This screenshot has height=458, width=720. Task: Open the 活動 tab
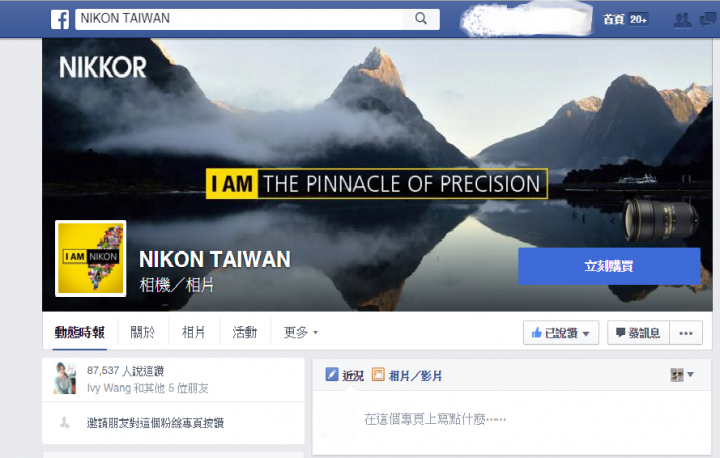tap(245, 332)
